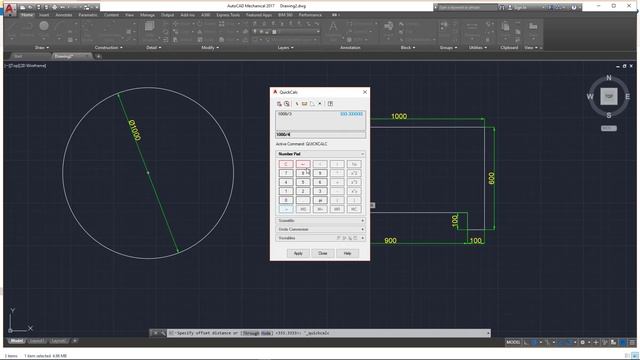This screenshot has width=640, height=360.
Task: Click the command line text field
Action: click(x=327, y=333)
